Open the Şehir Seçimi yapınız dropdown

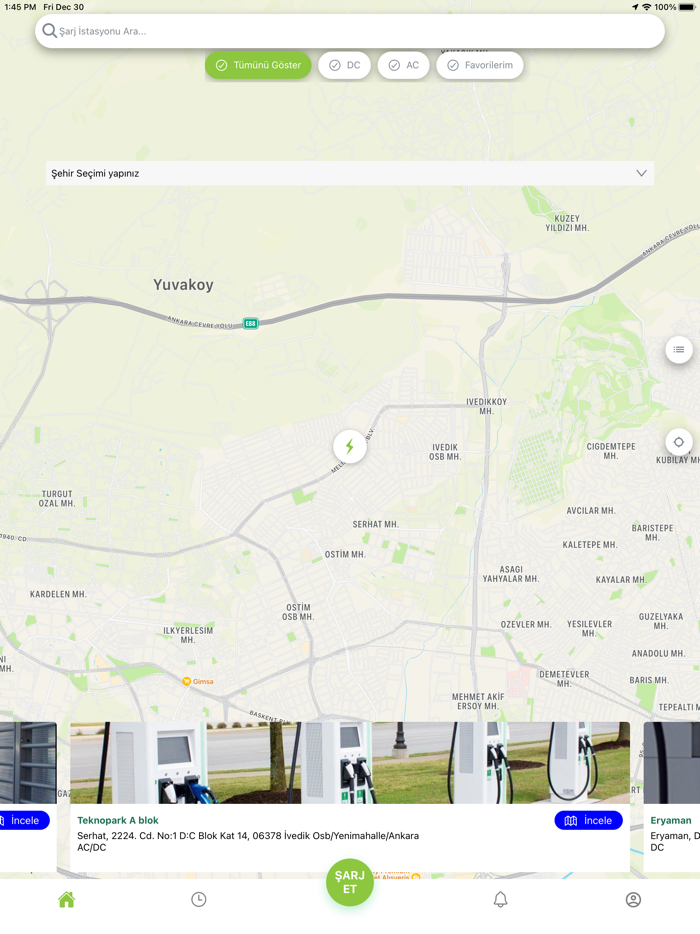click(x=350, y=173)
